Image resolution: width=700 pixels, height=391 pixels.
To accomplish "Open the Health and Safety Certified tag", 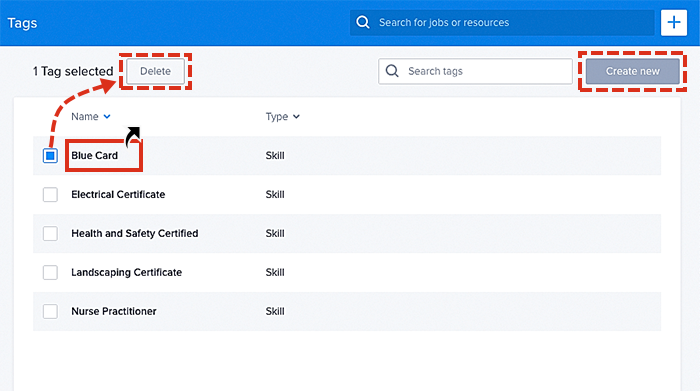I will tap(135, 233).
